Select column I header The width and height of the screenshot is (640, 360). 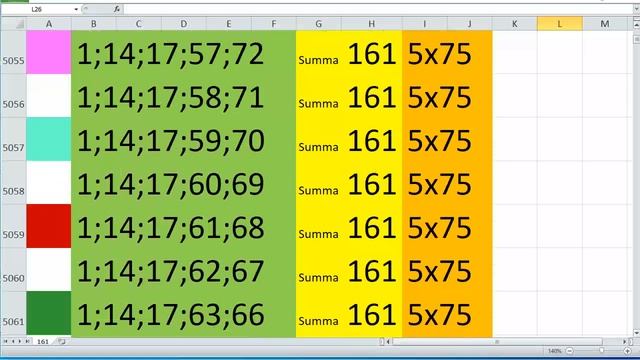coord(424,24)
